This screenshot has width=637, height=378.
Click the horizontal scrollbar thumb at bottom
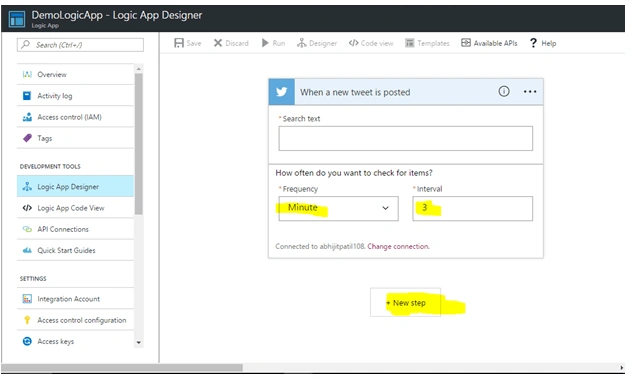(122, 367)
